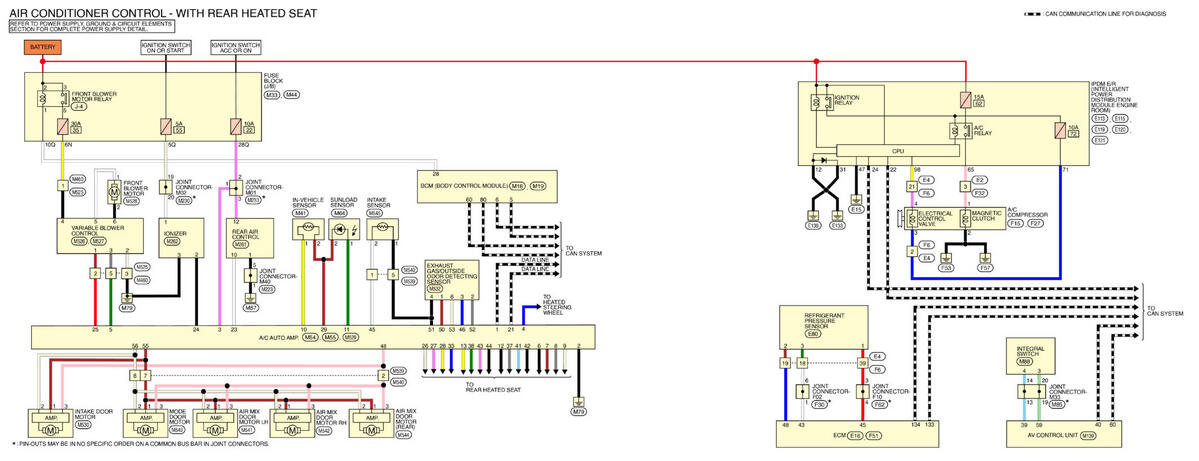Image resolution: width=1199 pixels, height=461 pixels.
Task: Click the 'IPDM E/R' module description text
Action: coord(1115,95)
